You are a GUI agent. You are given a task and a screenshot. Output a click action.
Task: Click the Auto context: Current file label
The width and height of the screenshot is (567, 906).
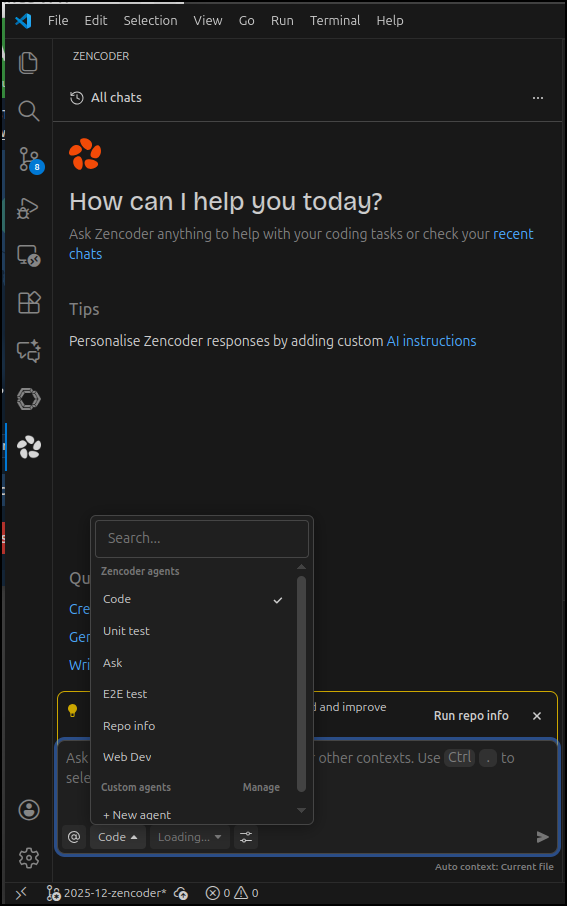point(494,867)
